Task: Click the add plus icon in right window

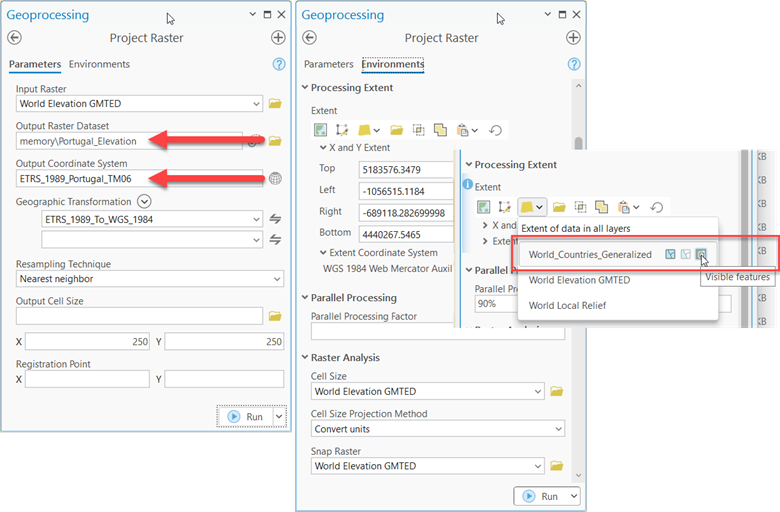Action: [573, 37]
